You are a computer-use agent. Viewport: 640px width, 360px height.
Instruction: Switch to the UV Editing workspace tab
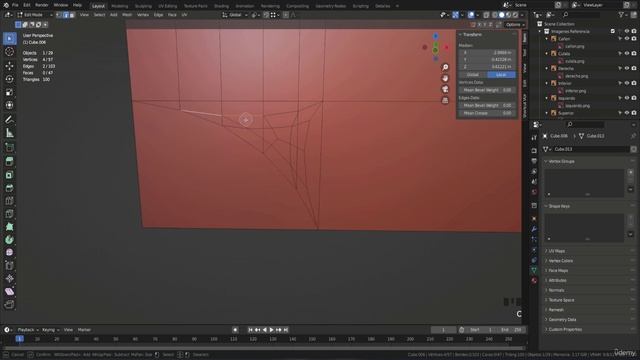168,6
